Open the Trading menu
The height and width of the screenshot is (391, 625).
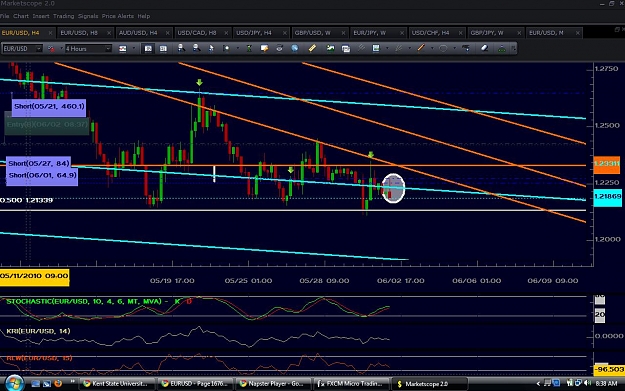(63, 16)
